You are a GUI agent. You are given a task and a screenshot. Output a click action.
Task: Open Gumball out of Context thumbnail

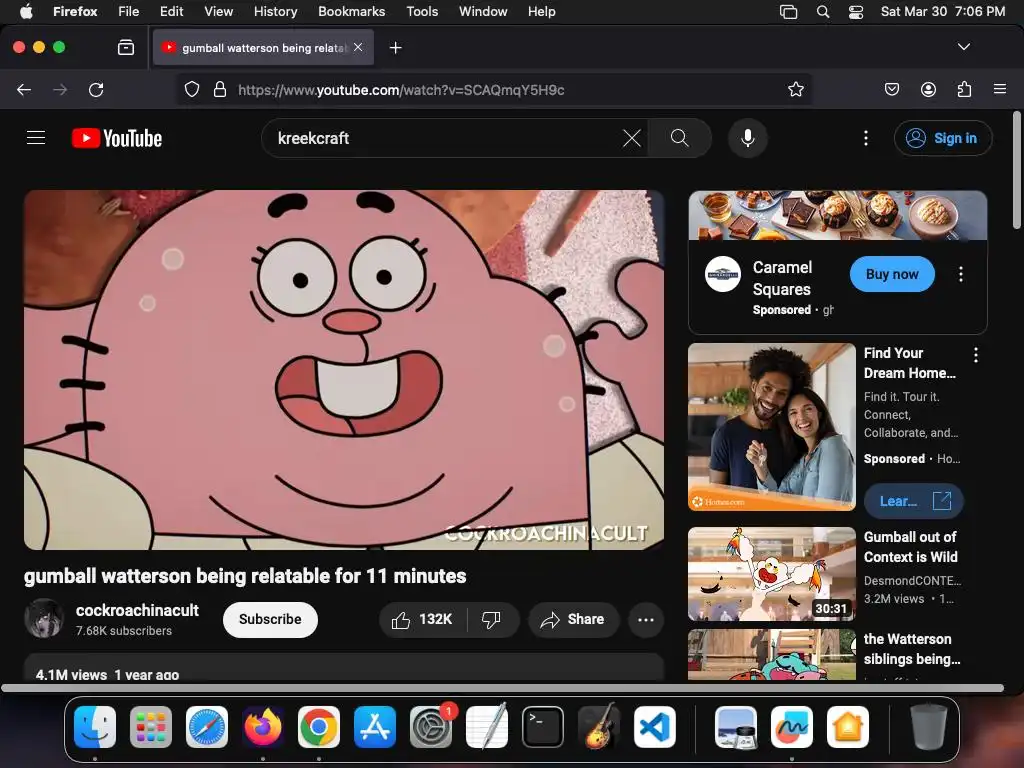tap(772, 574)
